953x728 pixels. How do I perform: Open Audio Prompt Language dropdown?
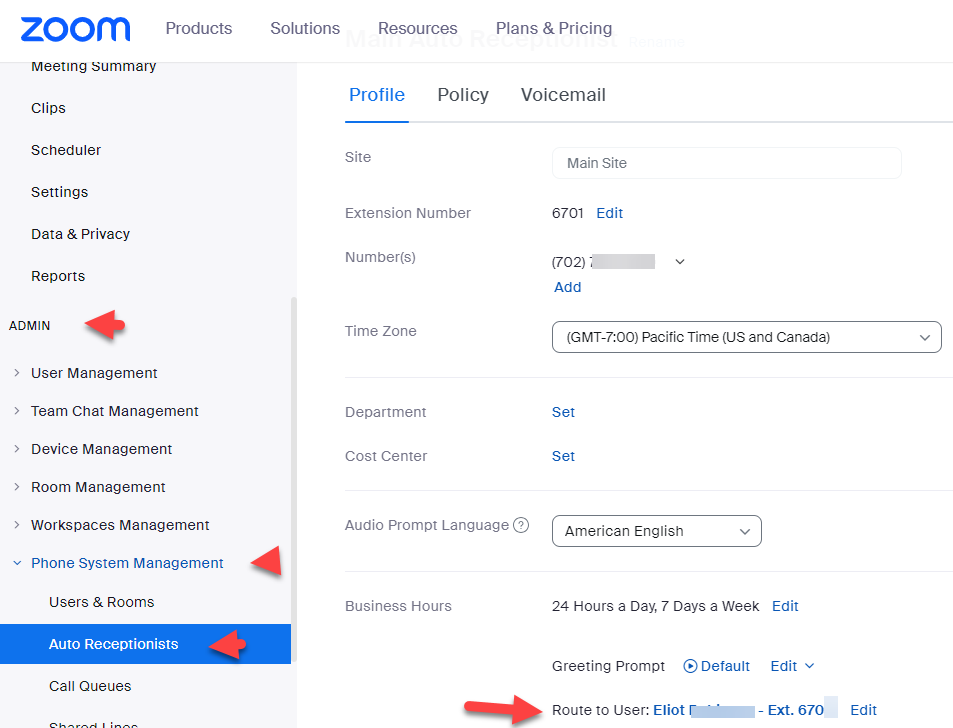[x=656, y=531]
